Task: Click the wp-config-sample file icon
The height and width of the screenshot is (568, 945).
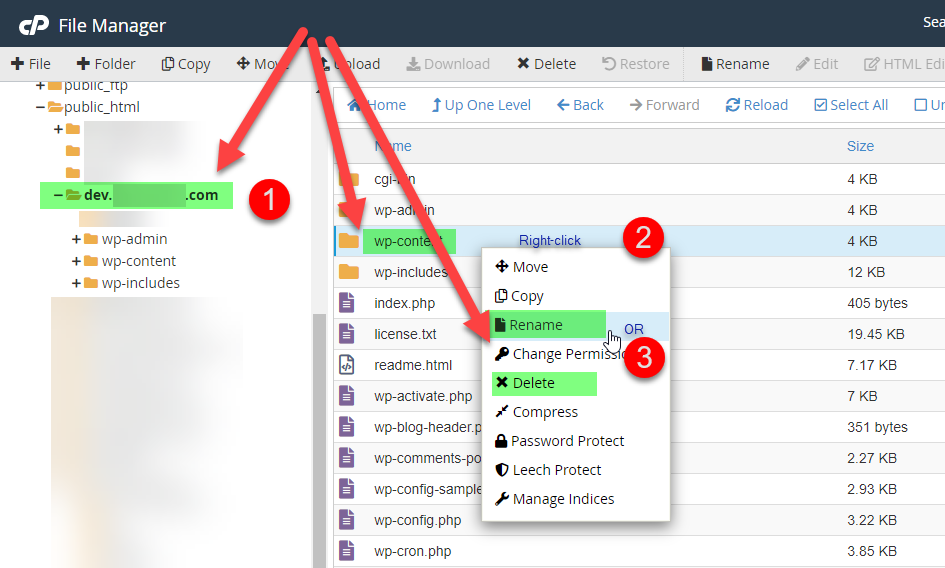Action: tap(347, 489)
